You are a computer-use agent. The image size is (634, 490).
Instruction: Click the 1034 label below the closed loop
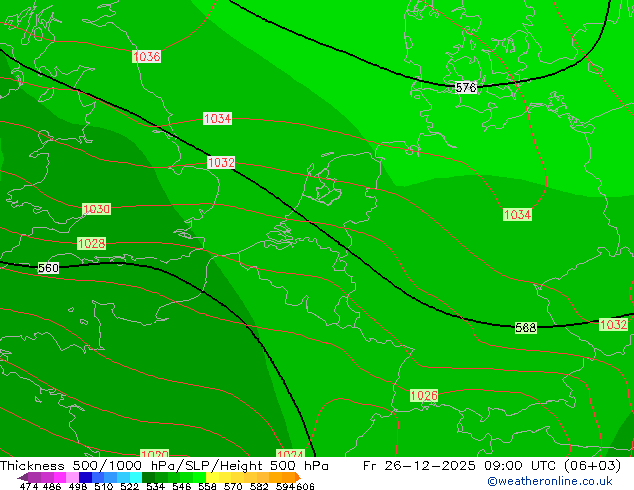(x=518, y=214)
